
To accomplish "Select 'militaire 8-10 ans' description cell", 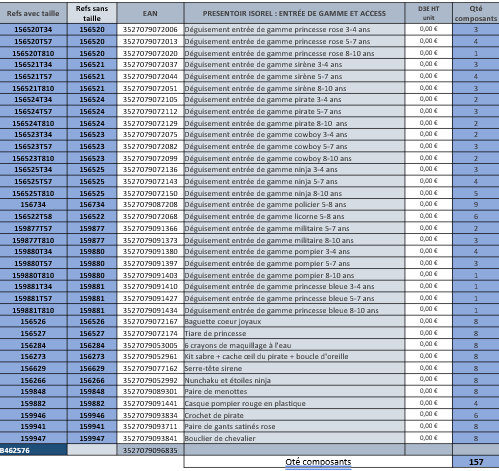I will (x=294, y=240).
